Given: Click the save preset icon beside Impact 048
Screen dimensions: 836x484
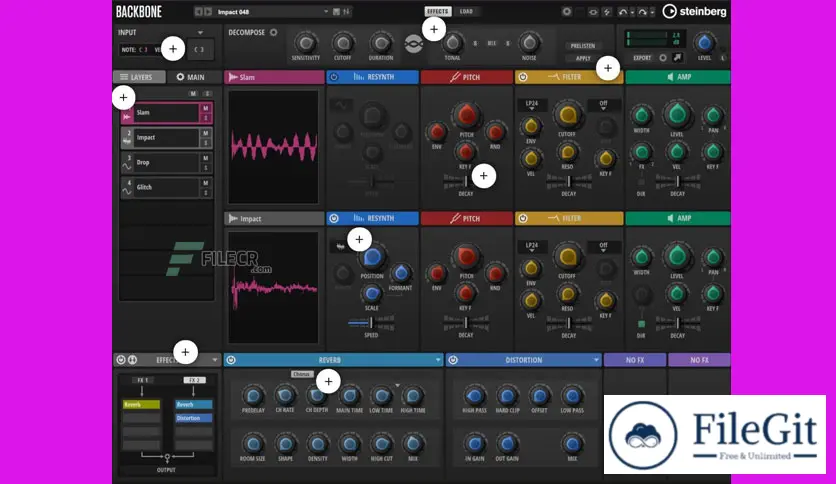Looking at the screenshot, I should 336,11.
